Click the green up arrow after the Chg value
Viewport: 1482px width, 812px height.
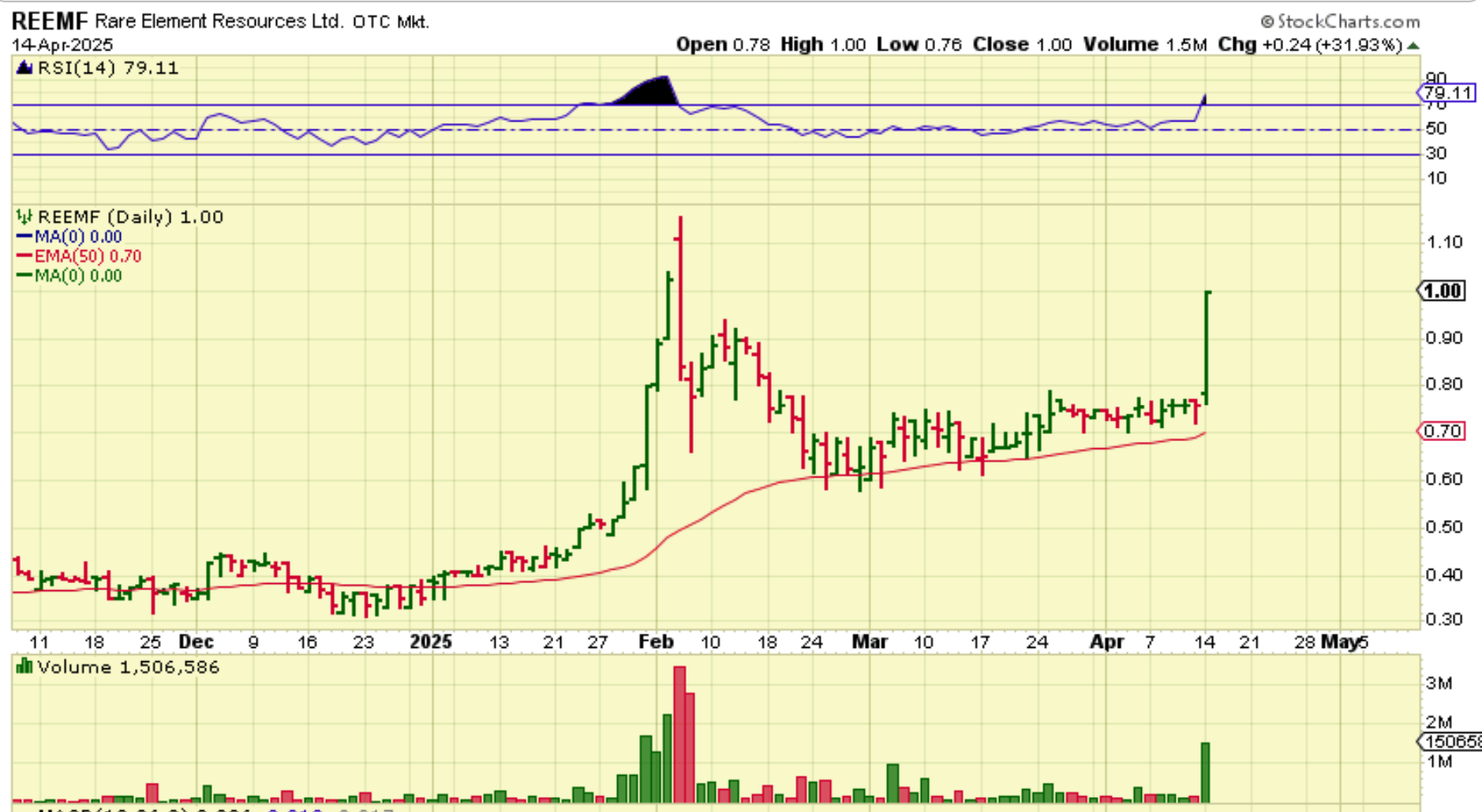coord(1413,46)
